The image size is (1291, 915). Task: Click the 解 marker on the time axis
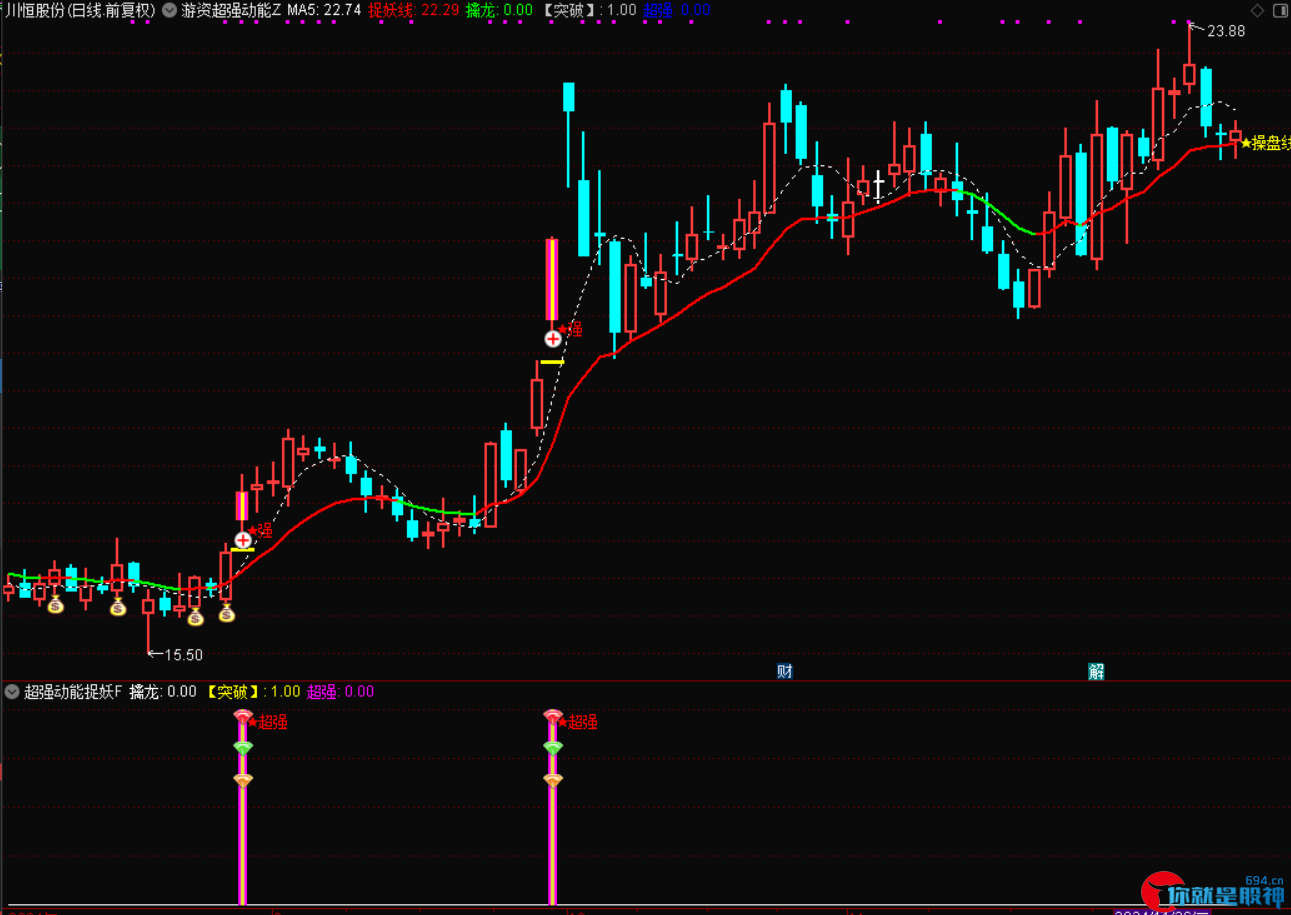click(1096, 671)
